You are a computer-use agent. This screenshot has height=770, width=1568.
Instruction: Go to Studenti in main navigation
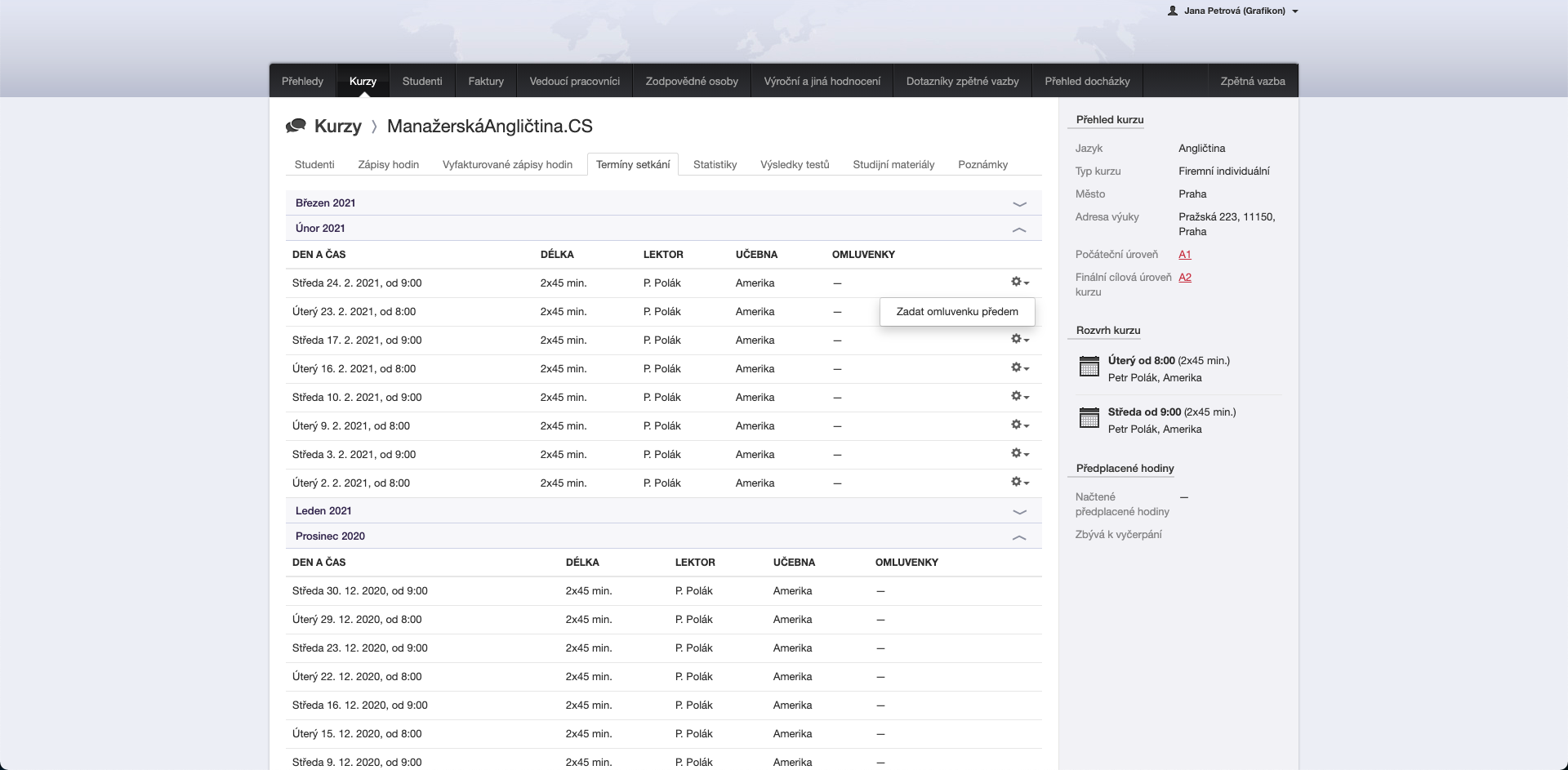[x=422, y=81]
